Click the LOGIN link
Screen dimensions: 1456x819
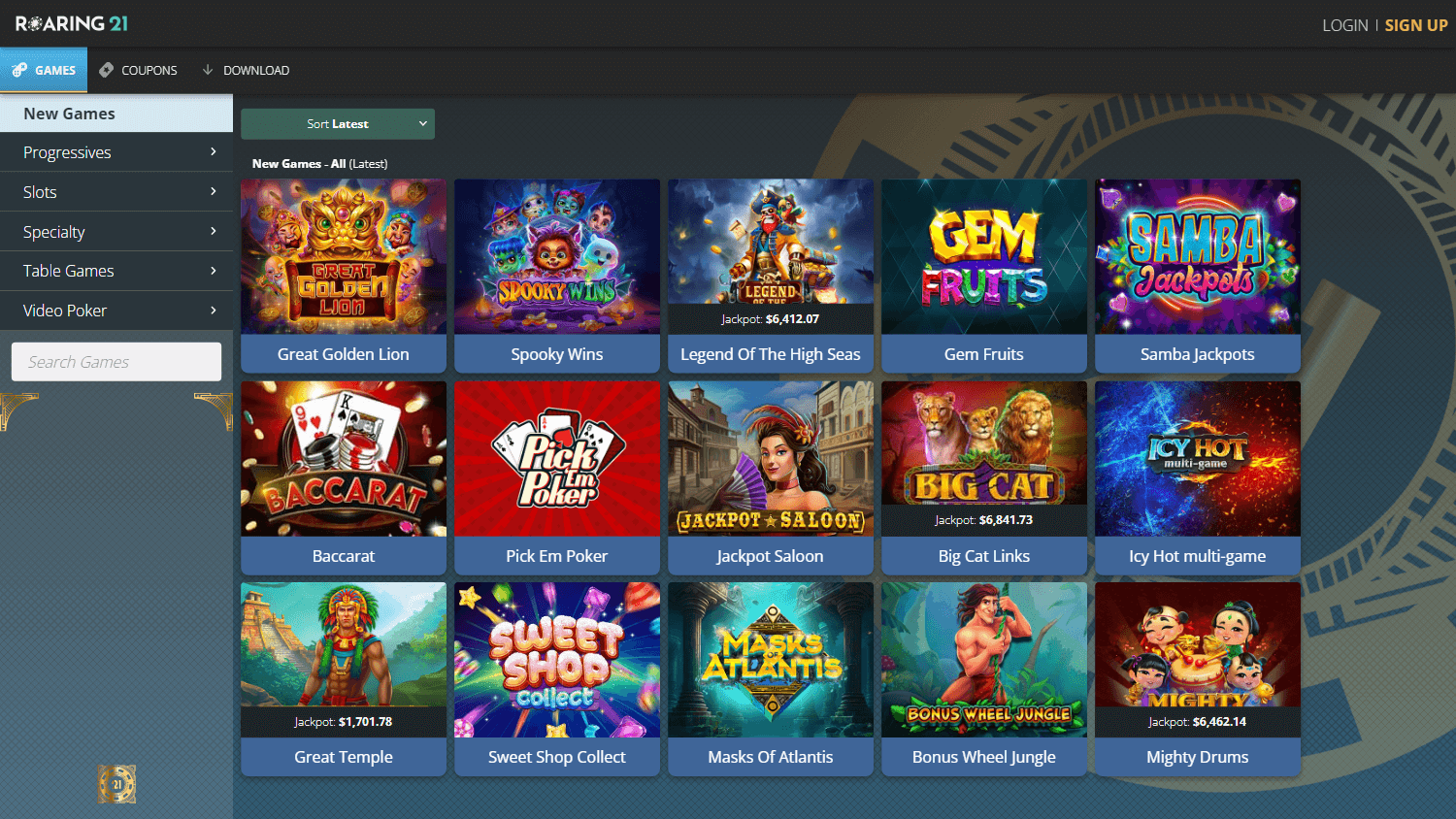tap(1344, 25)
